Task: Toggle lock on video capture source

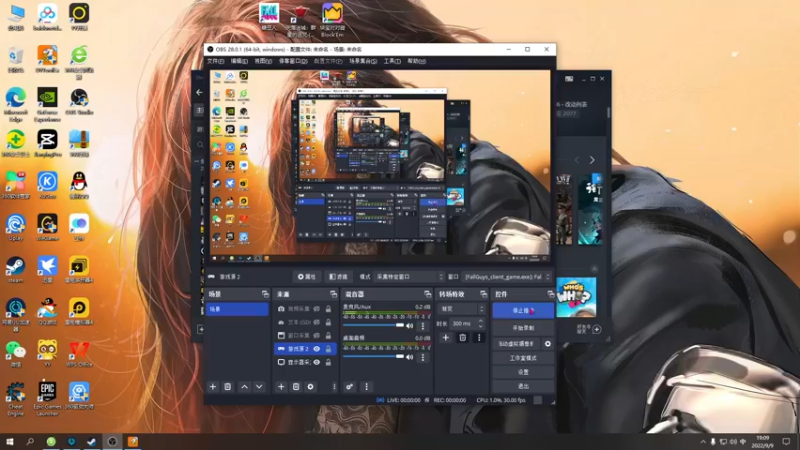Action: point(329,309)
